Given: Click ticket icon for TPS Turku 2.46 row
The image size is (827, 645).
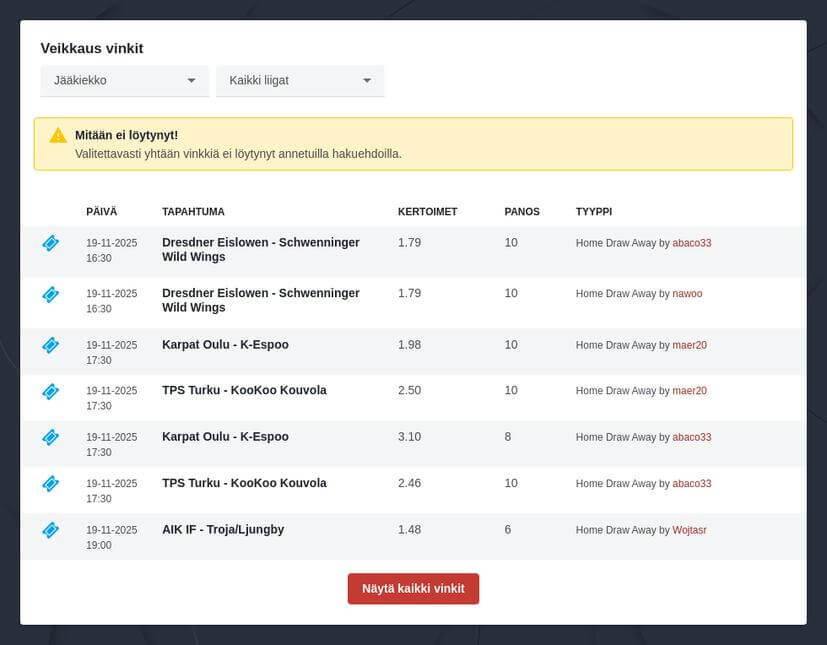Looking at the screenshot, I should (x=50, y=483).
